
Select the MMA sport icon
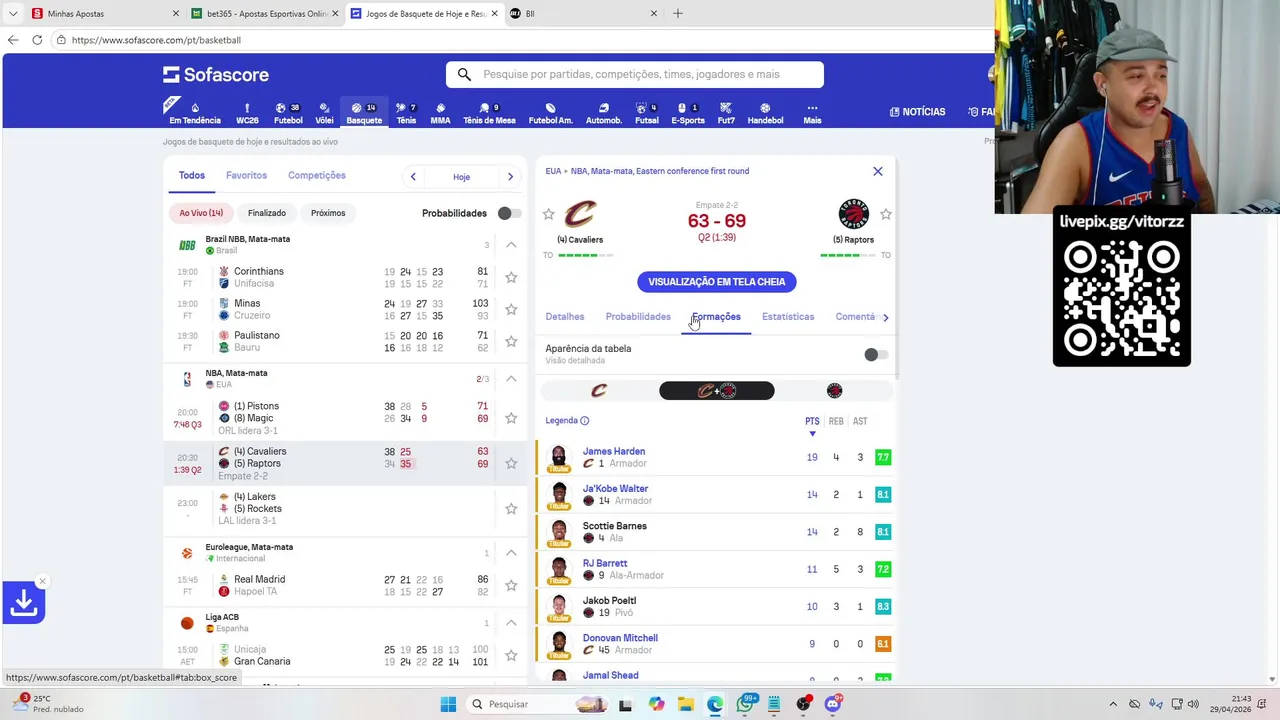click(x=440, y=113)
